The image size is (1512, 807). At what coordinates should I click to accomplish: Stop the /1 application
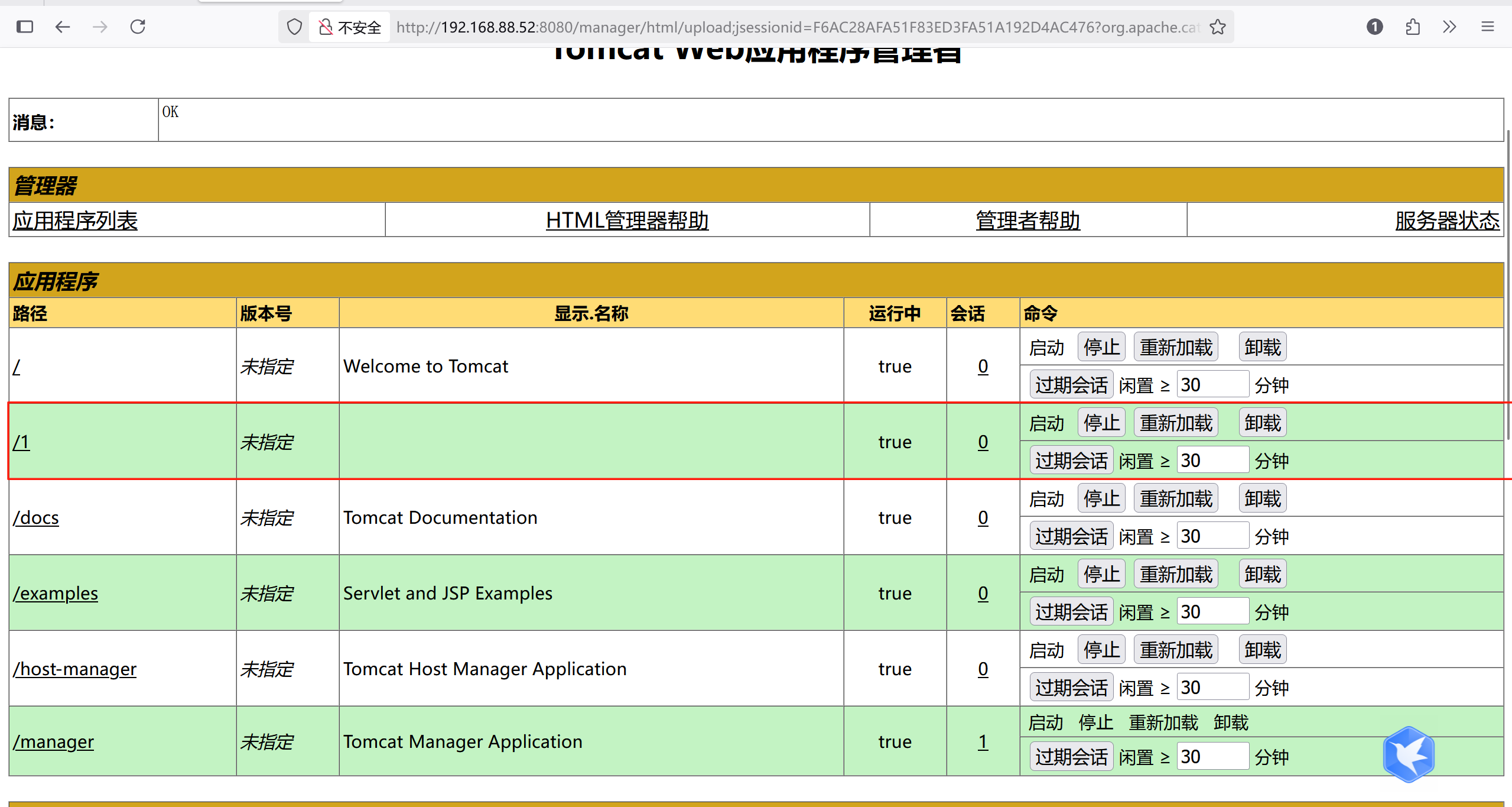(x=1101, y=423)
